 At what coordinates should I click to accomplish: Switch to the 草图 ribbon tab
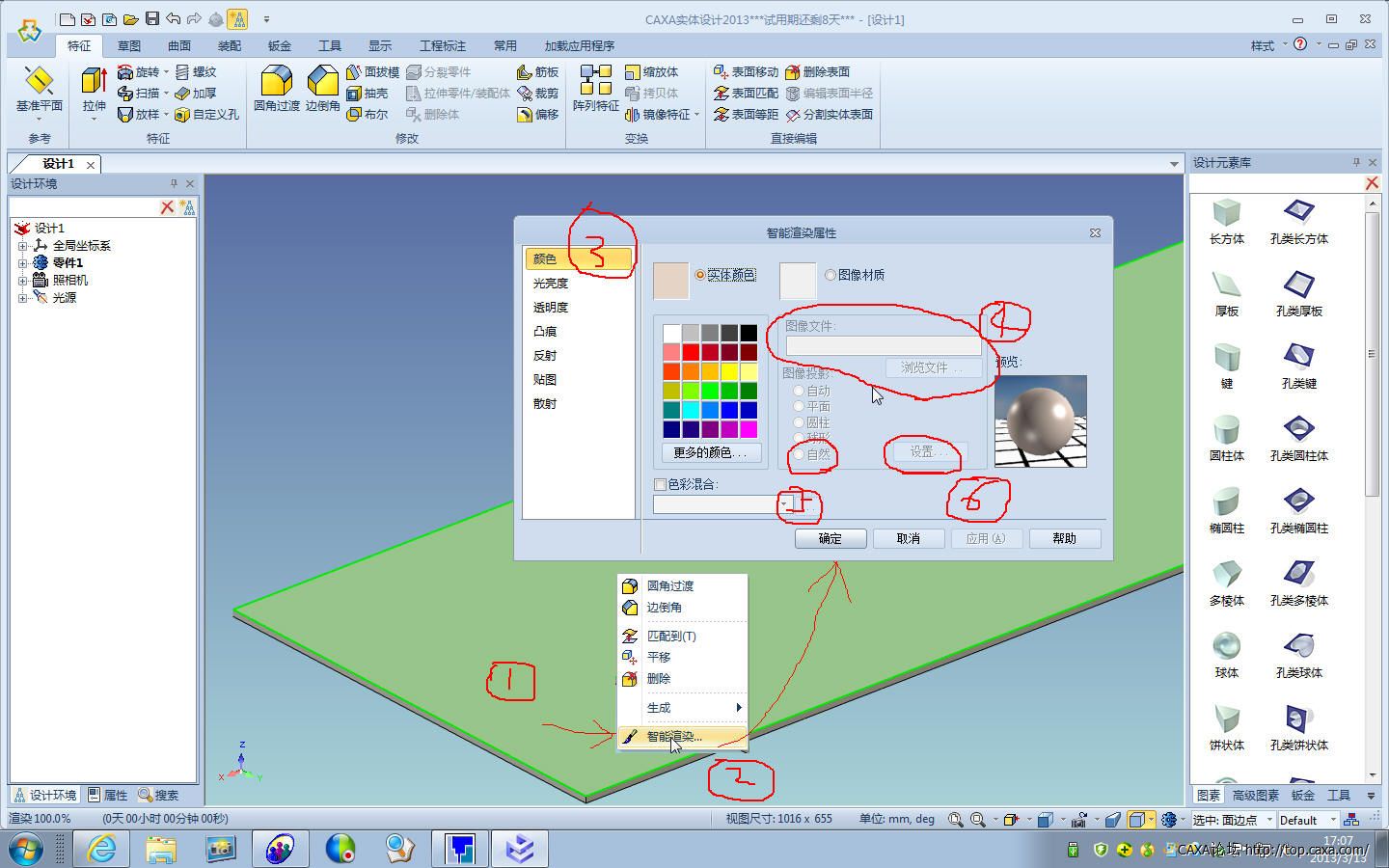tap(129, 45)
